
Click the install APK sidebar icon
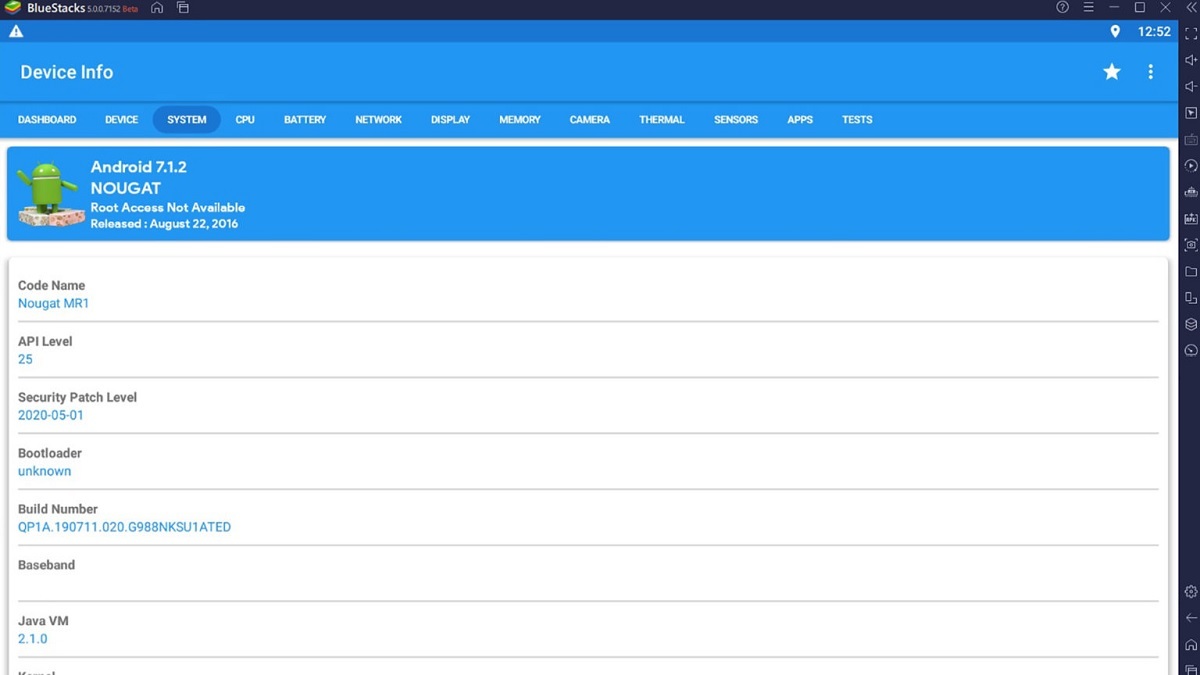point(1190,218)
